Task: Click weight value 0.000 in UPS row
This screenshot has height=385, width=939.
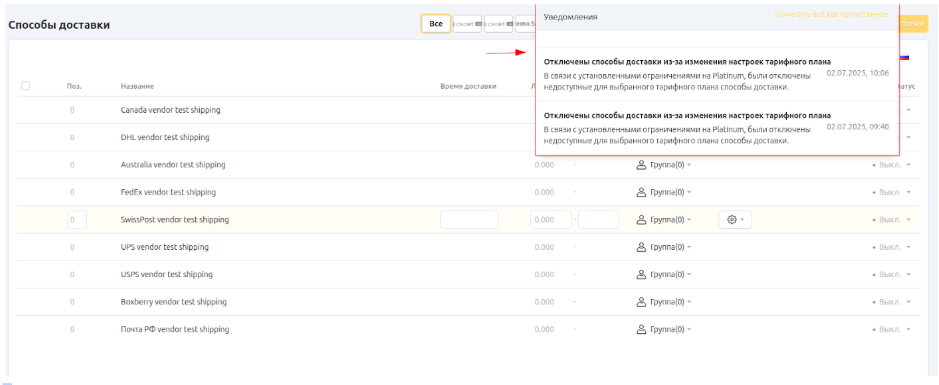Action: (544, 247)
